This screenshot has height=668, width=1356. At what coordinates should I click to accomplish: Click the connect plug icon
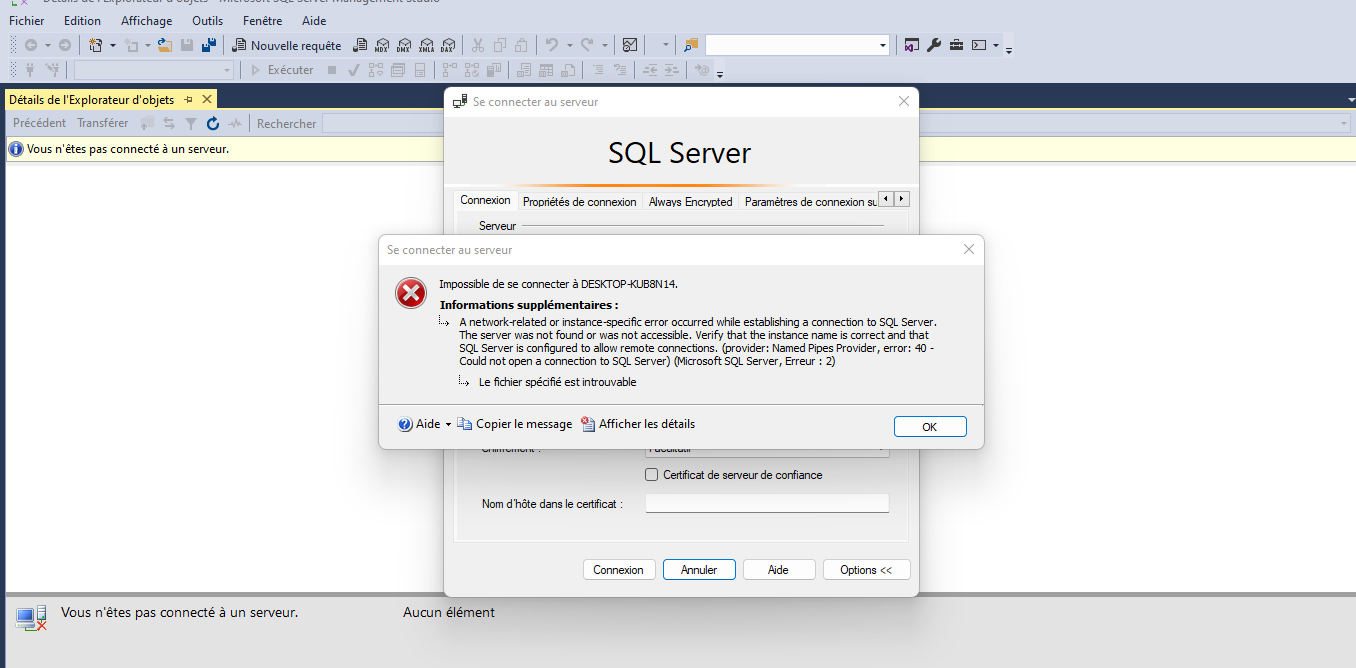click(29, 70)
